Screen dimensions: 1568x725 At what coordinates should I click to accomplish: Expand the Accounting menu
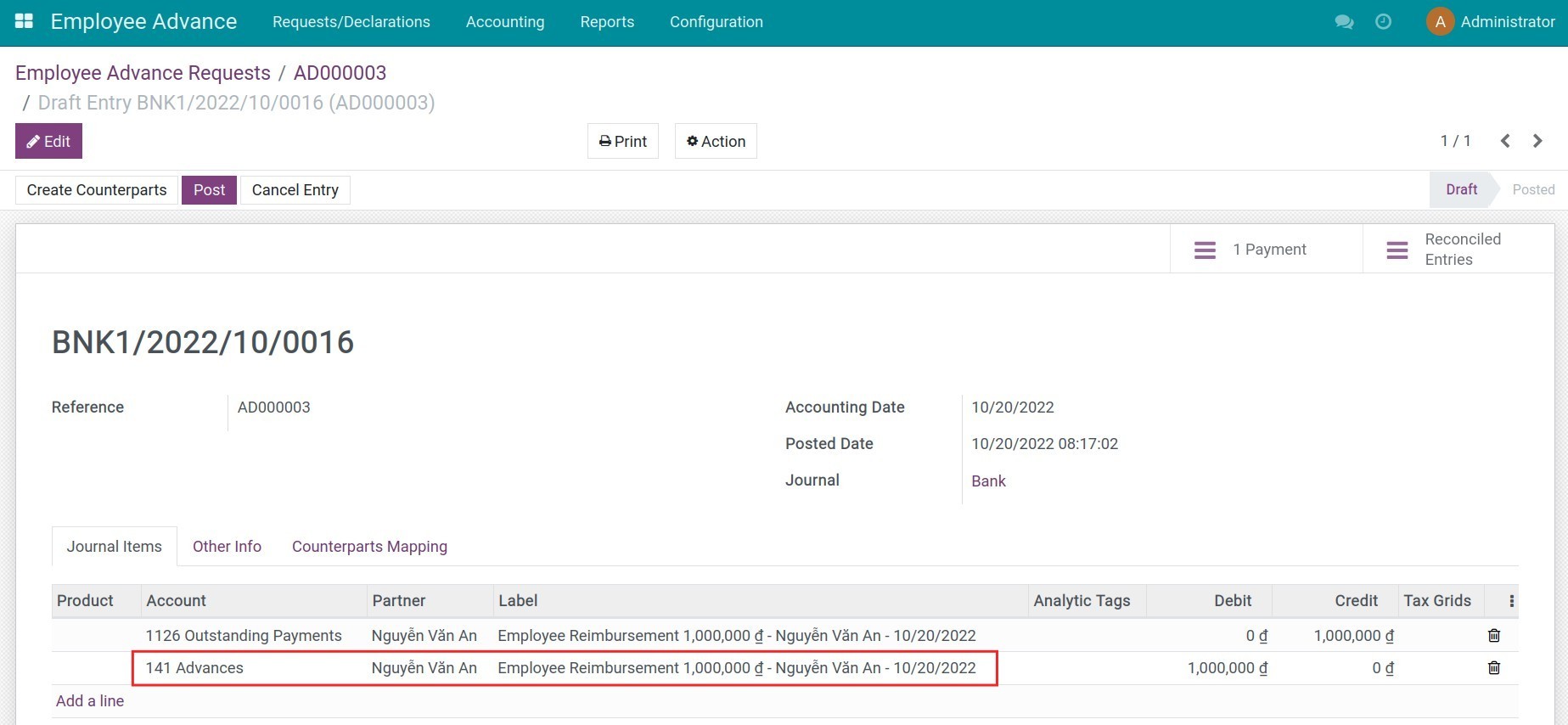[505, 22]
